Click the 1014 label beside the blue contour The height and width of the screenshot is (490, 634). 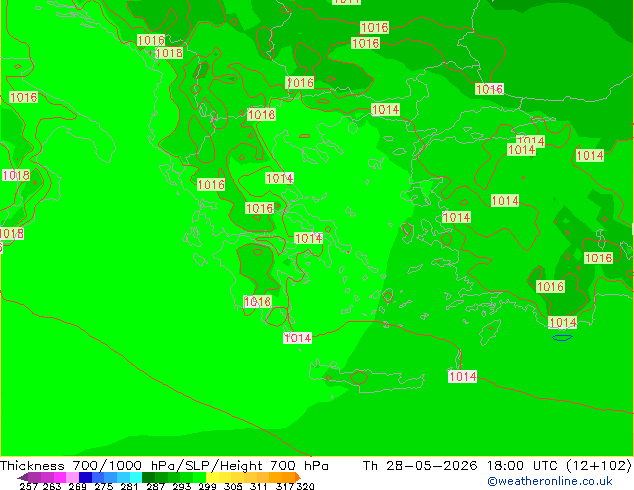[x=562, y=322]
